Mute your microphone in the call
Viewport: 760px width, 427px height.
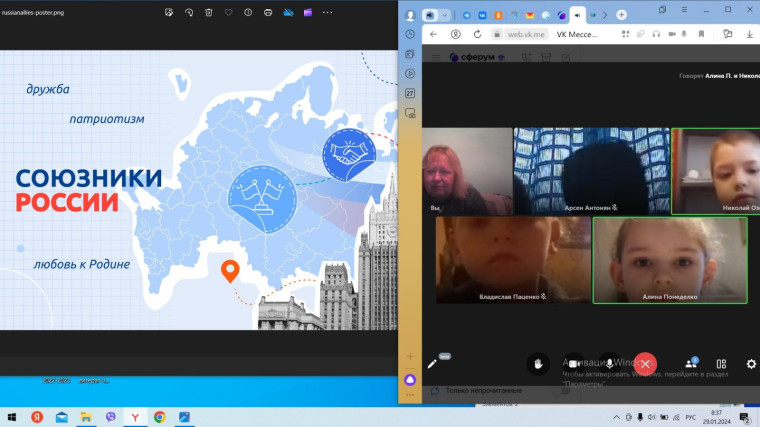pyautogui.click(x=609, y=364)
